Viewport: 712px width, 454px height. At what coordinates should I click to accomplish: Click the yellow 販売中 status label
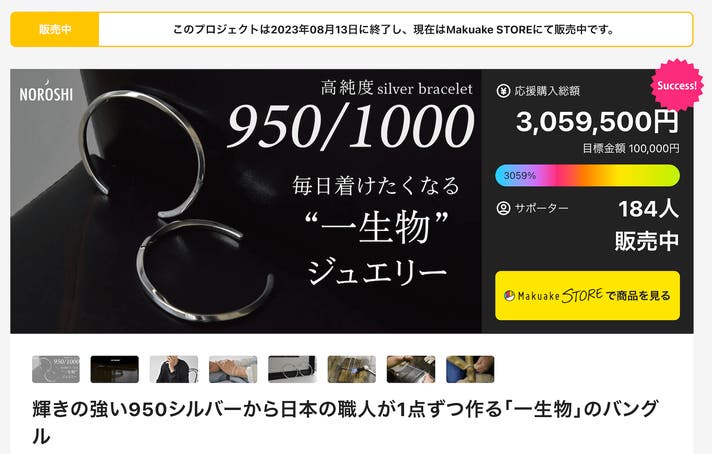coord(55,30)
